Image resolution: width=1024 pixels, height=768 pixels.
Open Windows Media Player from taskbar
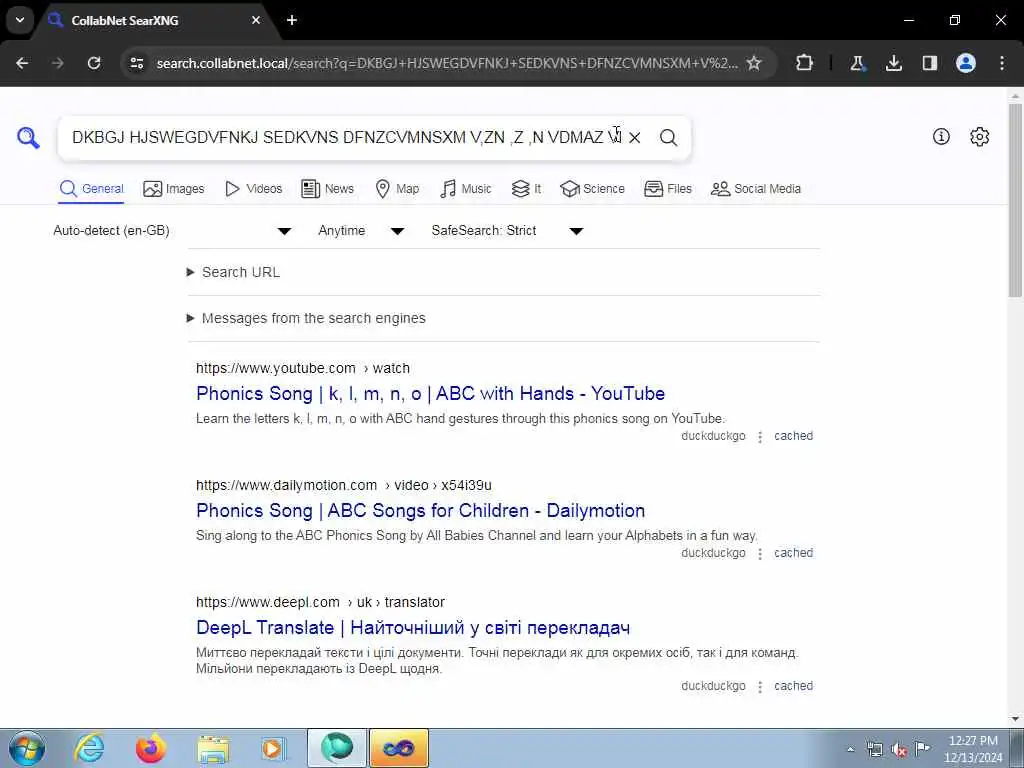tap(273, 748)
